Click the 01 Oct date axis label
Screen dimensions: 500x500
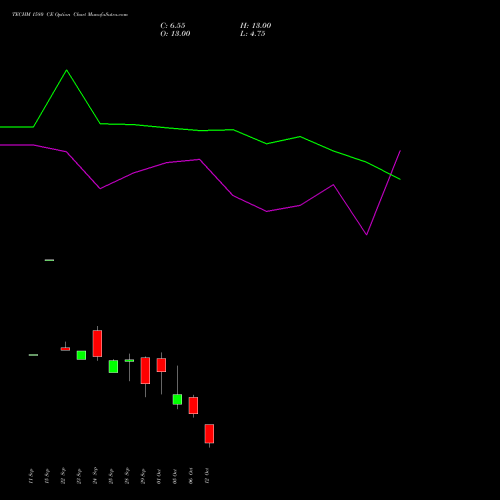[x=159, y=476]
